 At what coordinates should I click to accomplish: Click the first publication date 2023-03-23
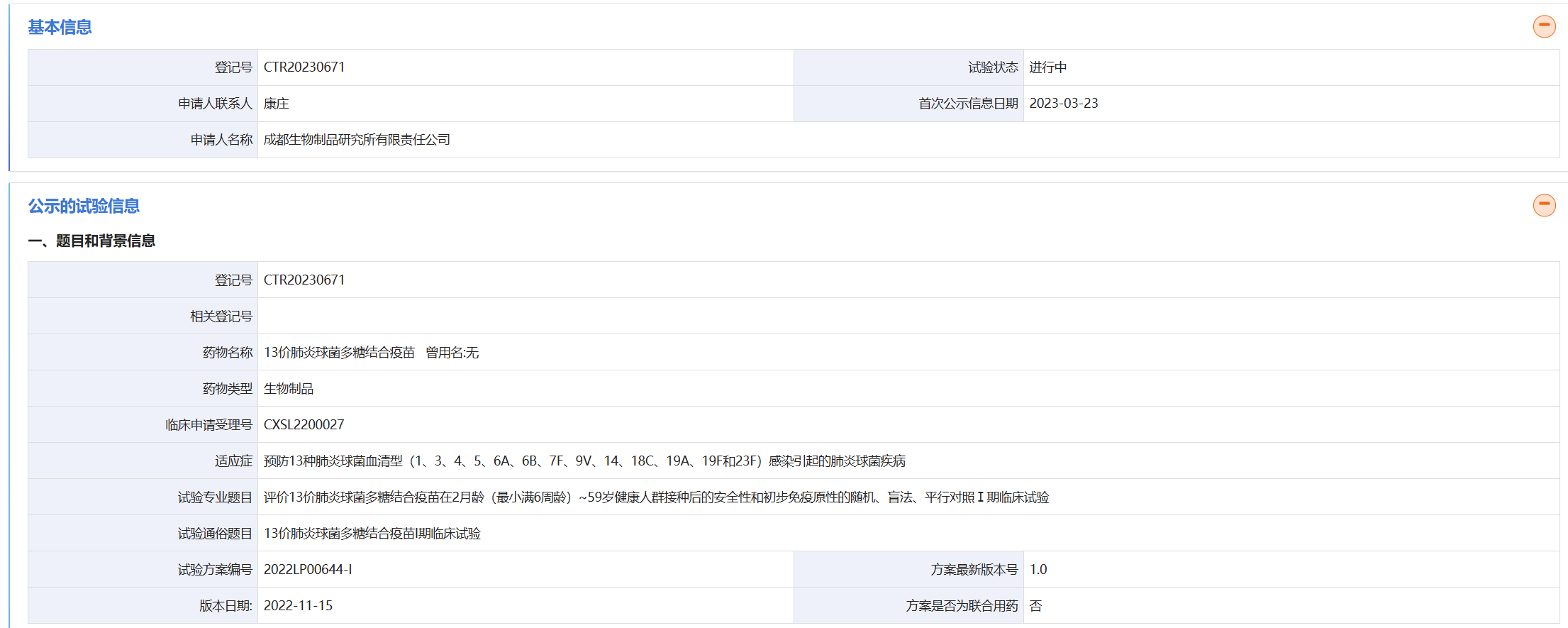tap(1063, 104)
